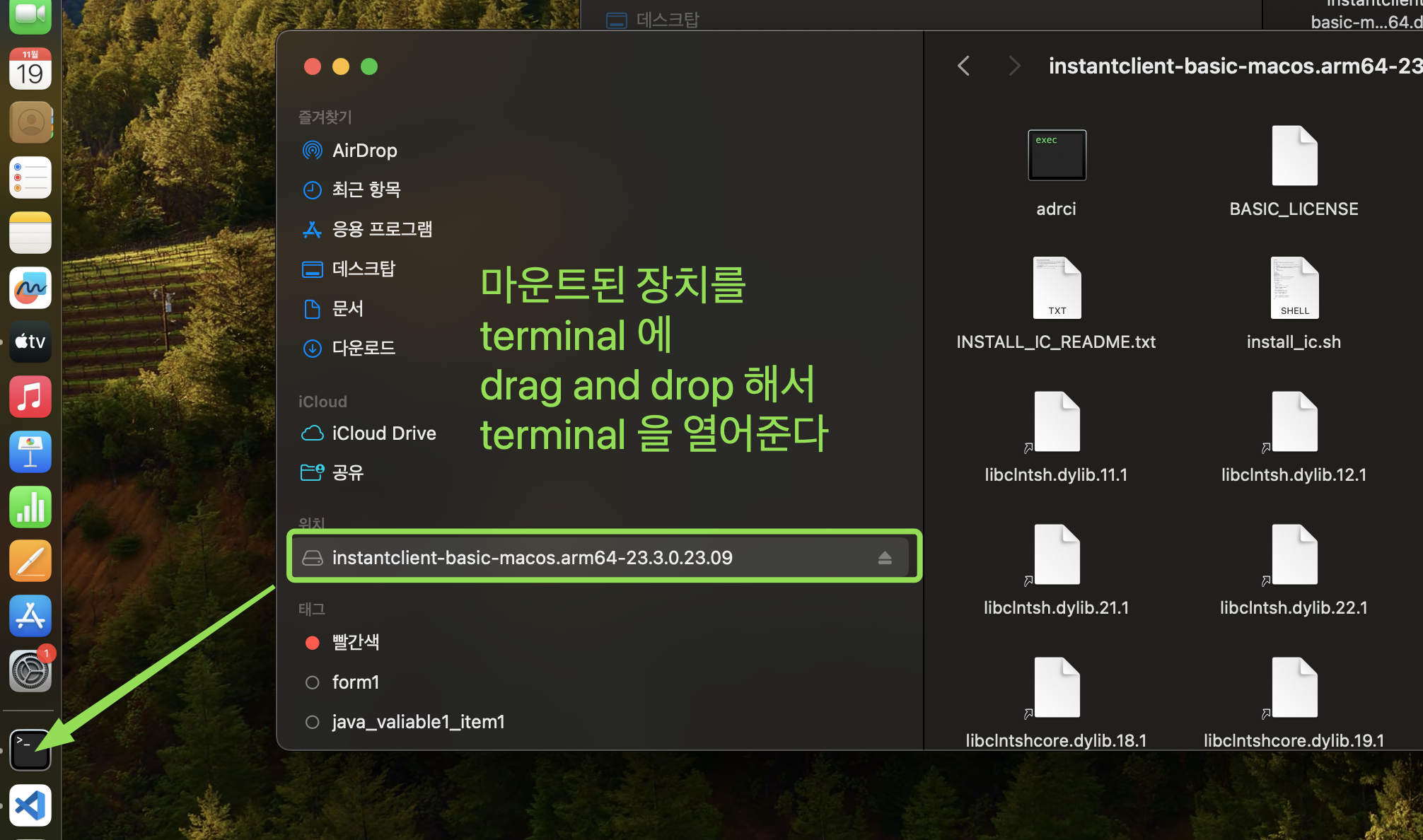The height and width of the screenshot is (840, 1423).
Task: Open System Settings from the Dock
Action: pos(30,671)
